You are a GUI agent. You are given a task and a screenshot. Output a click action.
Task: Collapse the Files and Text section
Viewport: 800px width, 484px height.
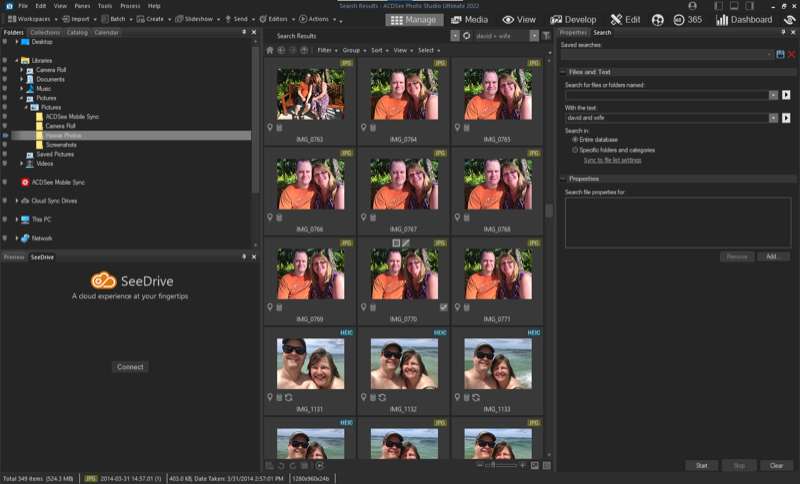click(564, 72)
